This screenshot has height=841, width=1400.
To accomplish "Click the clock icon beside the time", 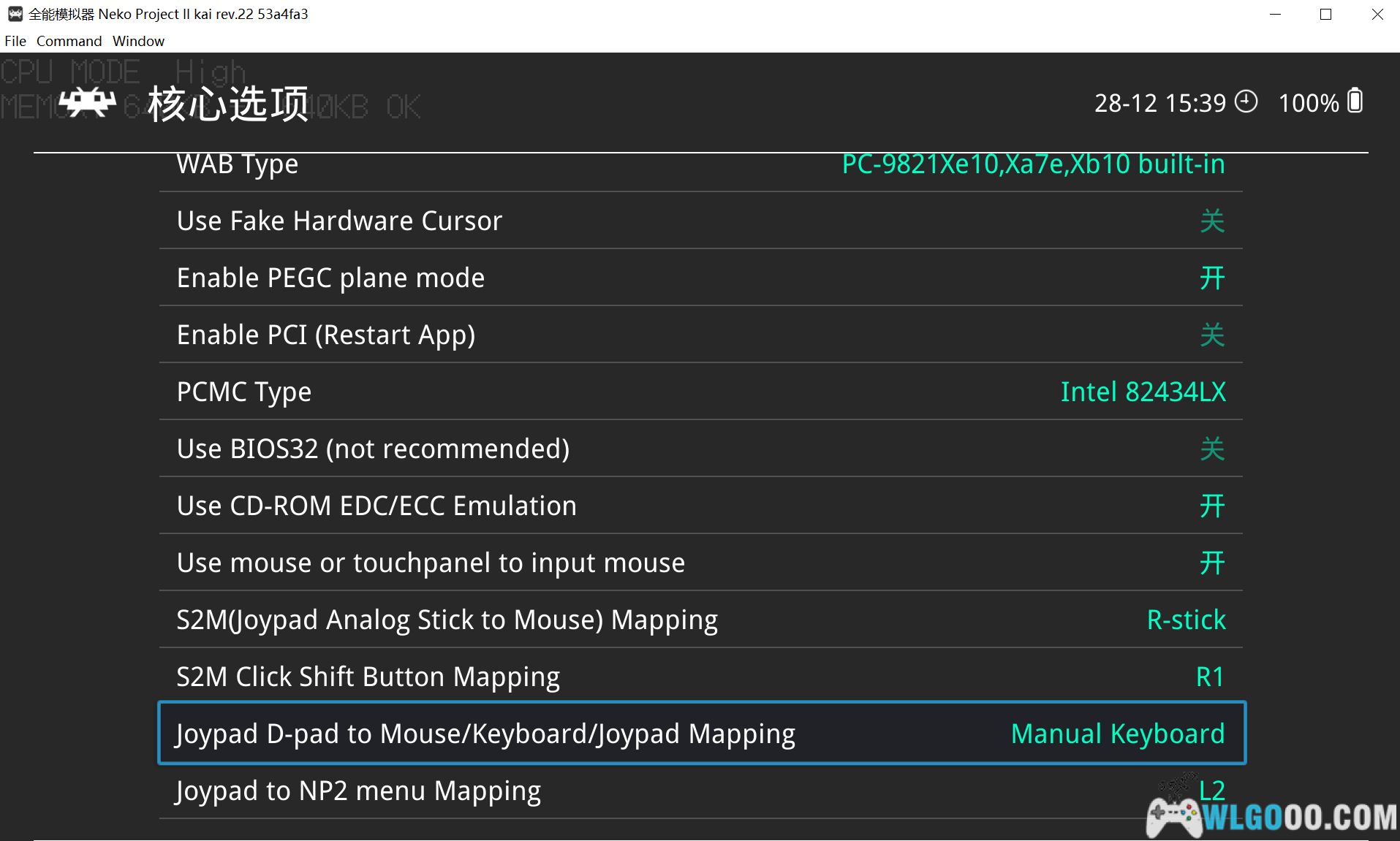I will 1246,102.
